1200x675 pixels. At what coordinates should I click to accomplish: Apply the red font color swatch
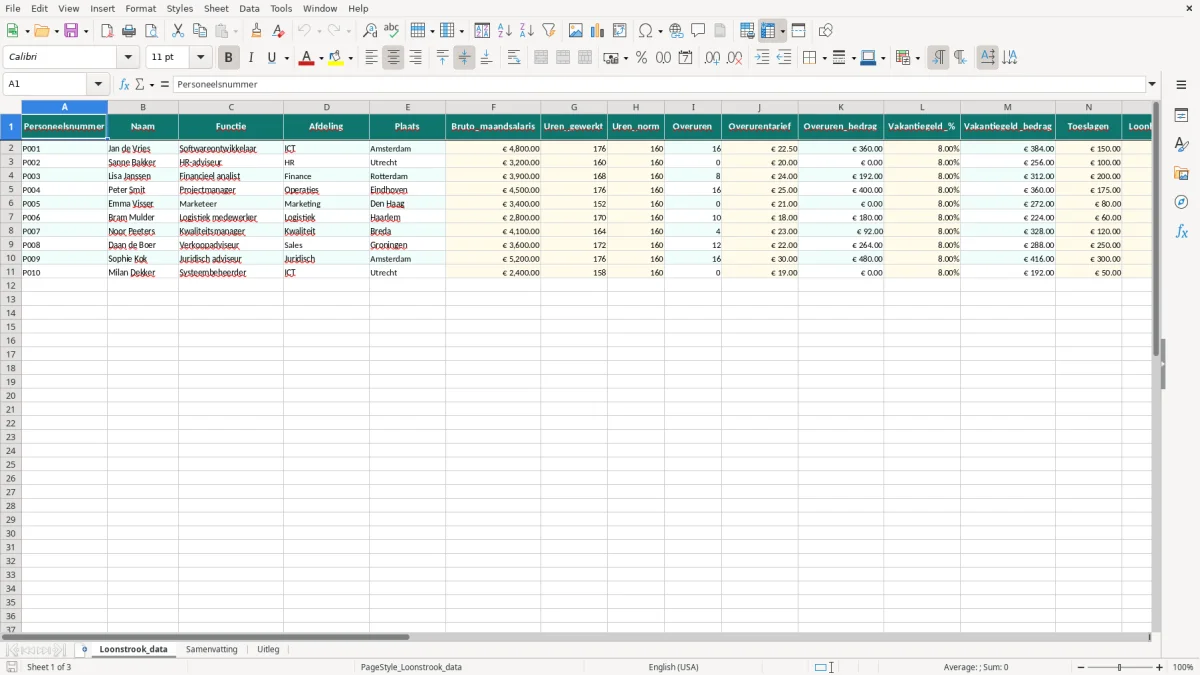tap(306, 58)
